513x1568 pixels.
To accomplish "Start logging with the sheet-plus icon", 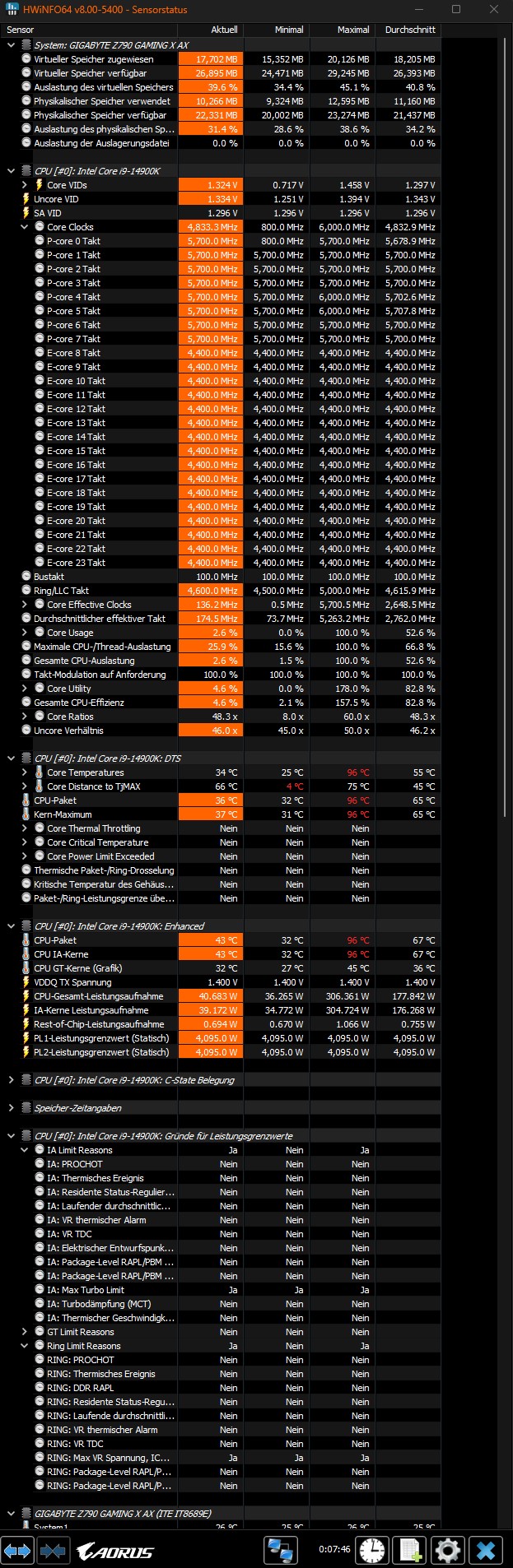I will click(x=410, y=1551).
